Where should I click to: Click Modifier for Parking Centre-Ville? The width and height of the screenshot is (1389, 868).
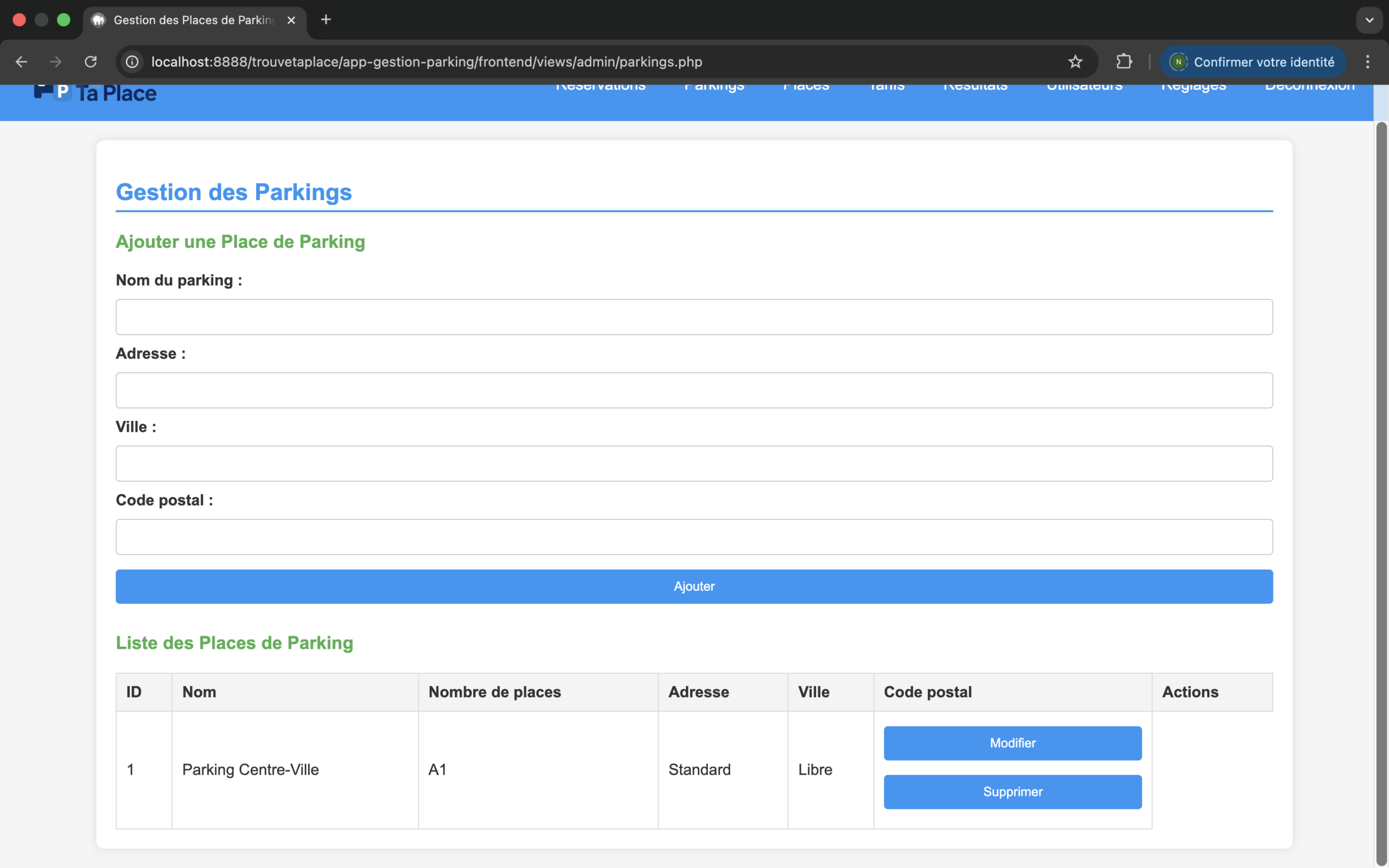pos(1012,743)
